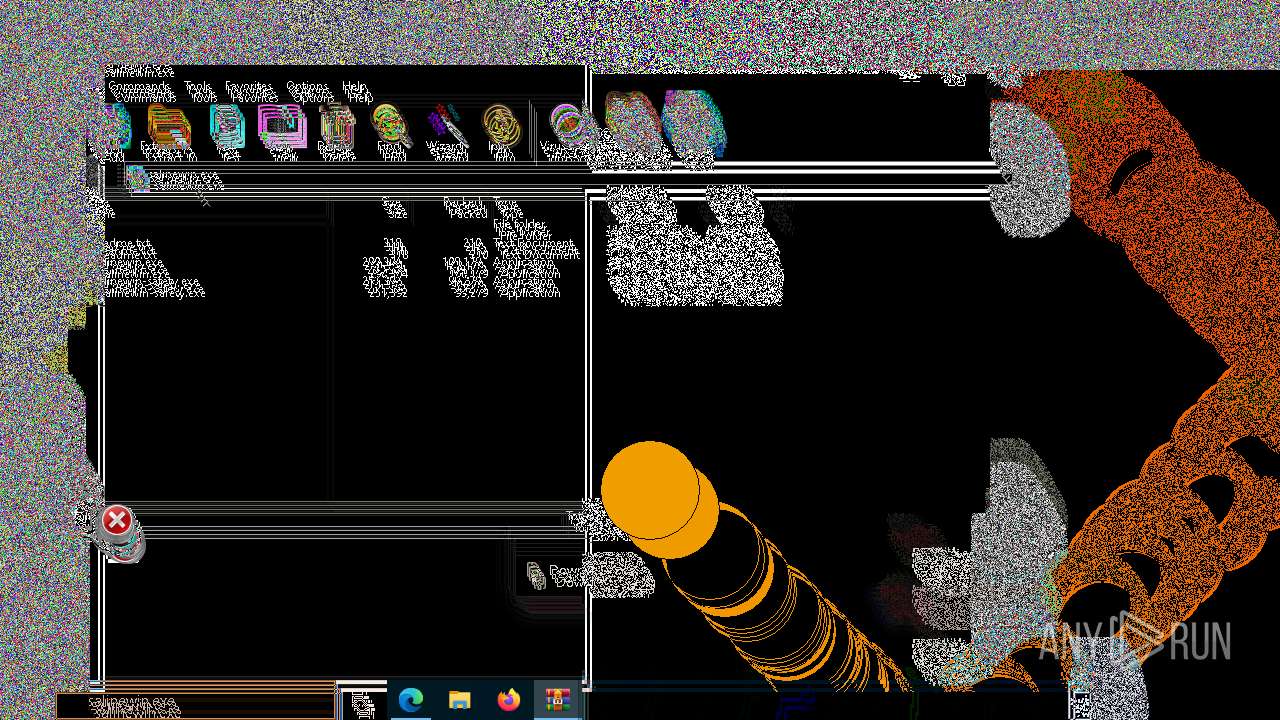1280x720 pixels.
Task: Click the Task View taskbar icon
Action: [363, 704]
